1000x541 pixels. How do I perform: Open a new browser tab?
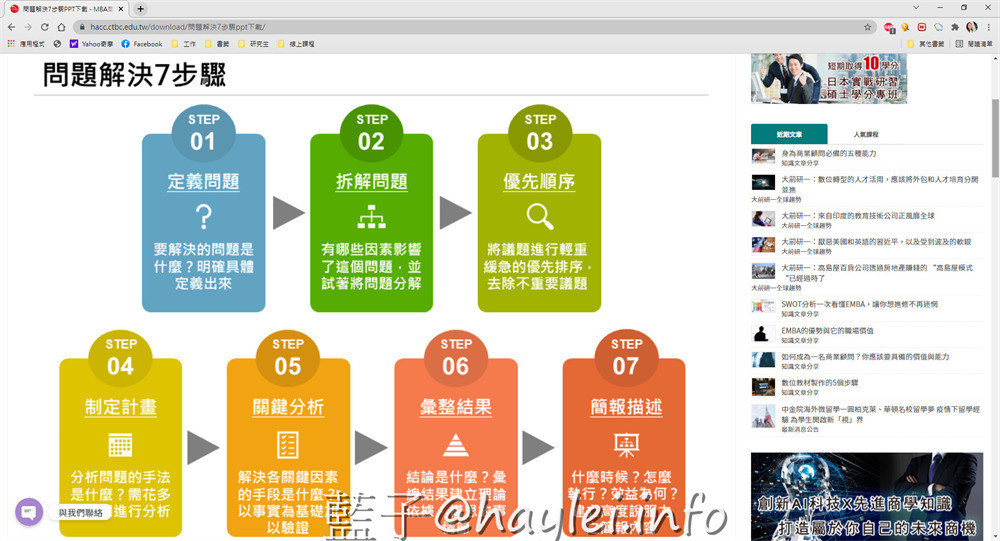pos(140,8)
